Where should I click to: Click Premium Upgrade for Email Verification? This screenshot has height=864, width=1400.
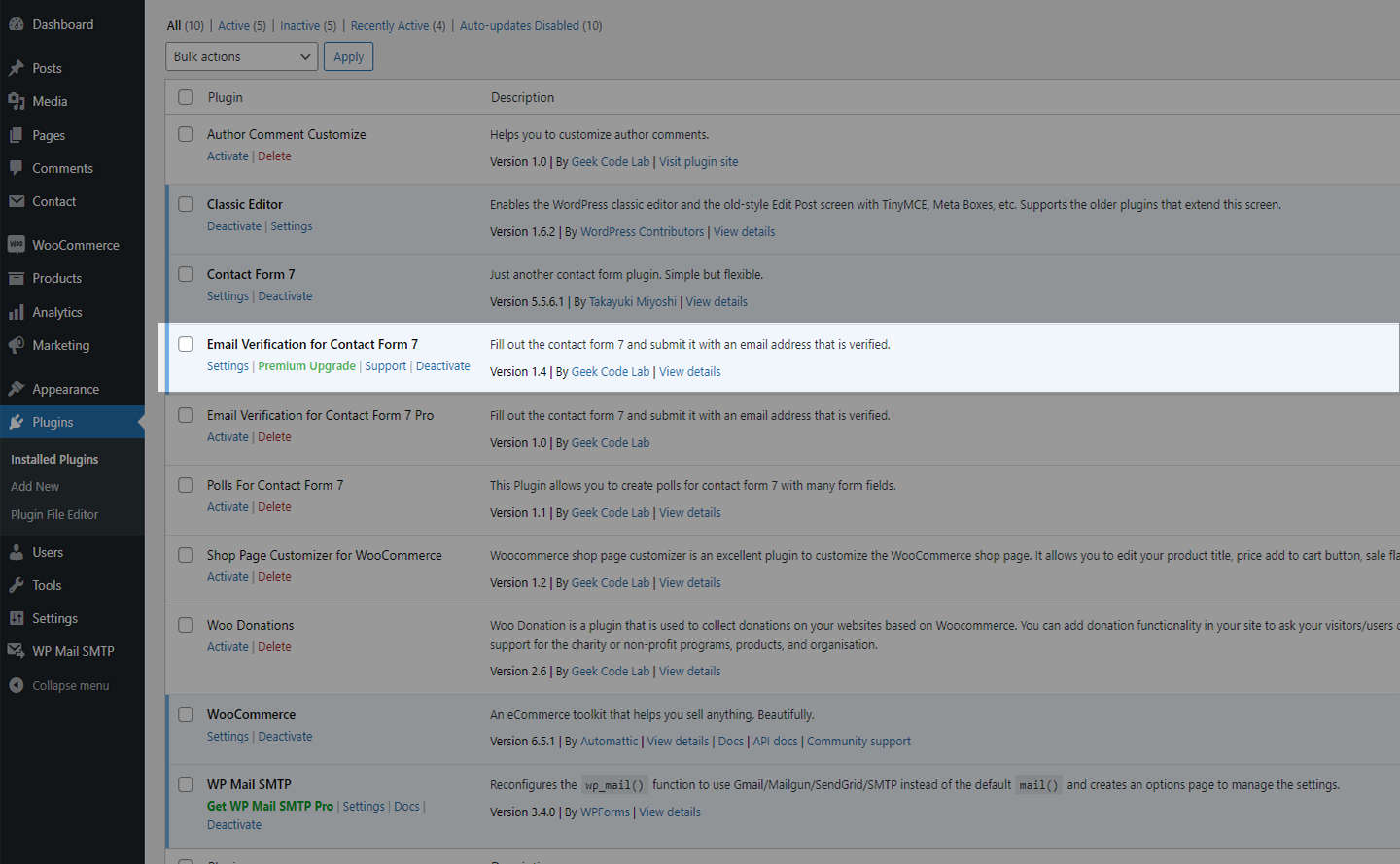(307, 365)
